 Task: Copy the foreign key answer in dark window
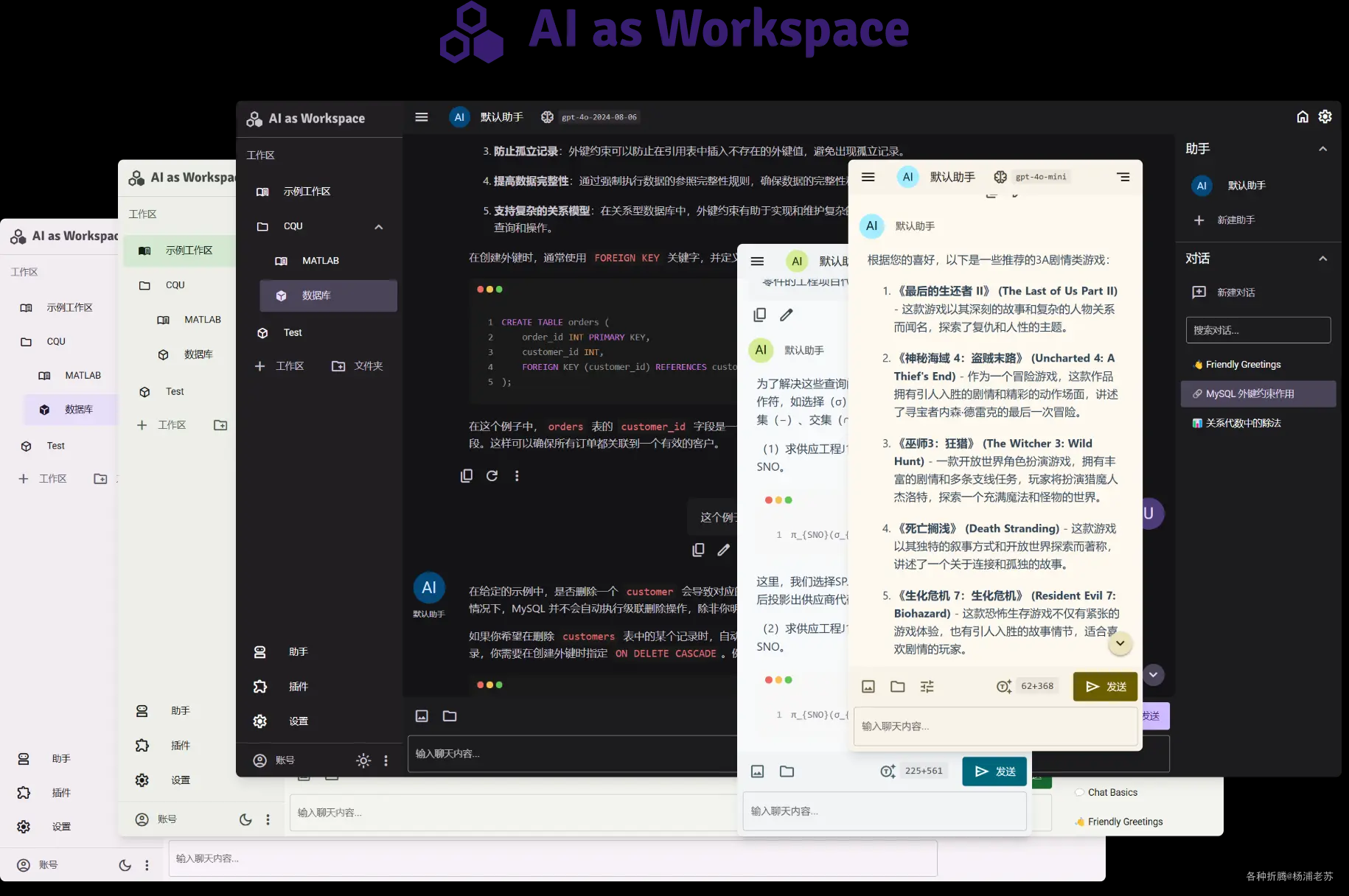(467, 476)
